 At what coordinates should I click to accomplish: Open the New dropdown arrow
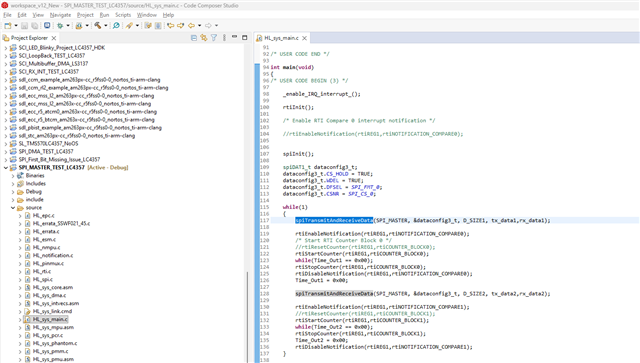click(16, 25)
